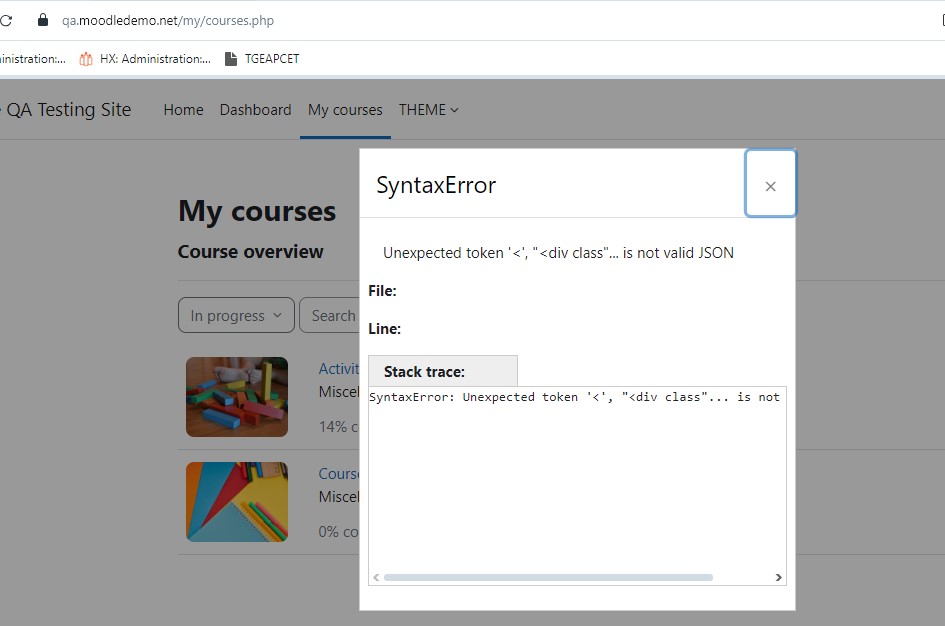This screenshot has height=626, width=945.
Task: Open the In progress filter dropdown
Action: pos(236,315)
